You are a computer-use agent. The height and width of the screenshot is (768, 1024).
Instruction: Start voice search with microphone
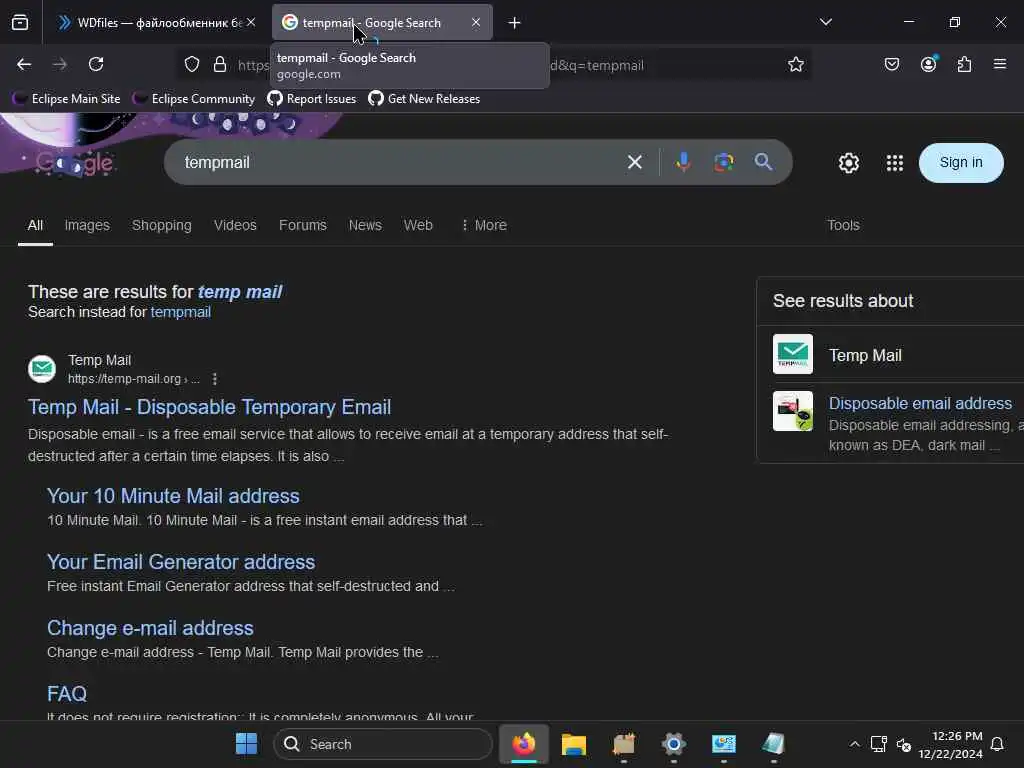(x=683, y=162)
